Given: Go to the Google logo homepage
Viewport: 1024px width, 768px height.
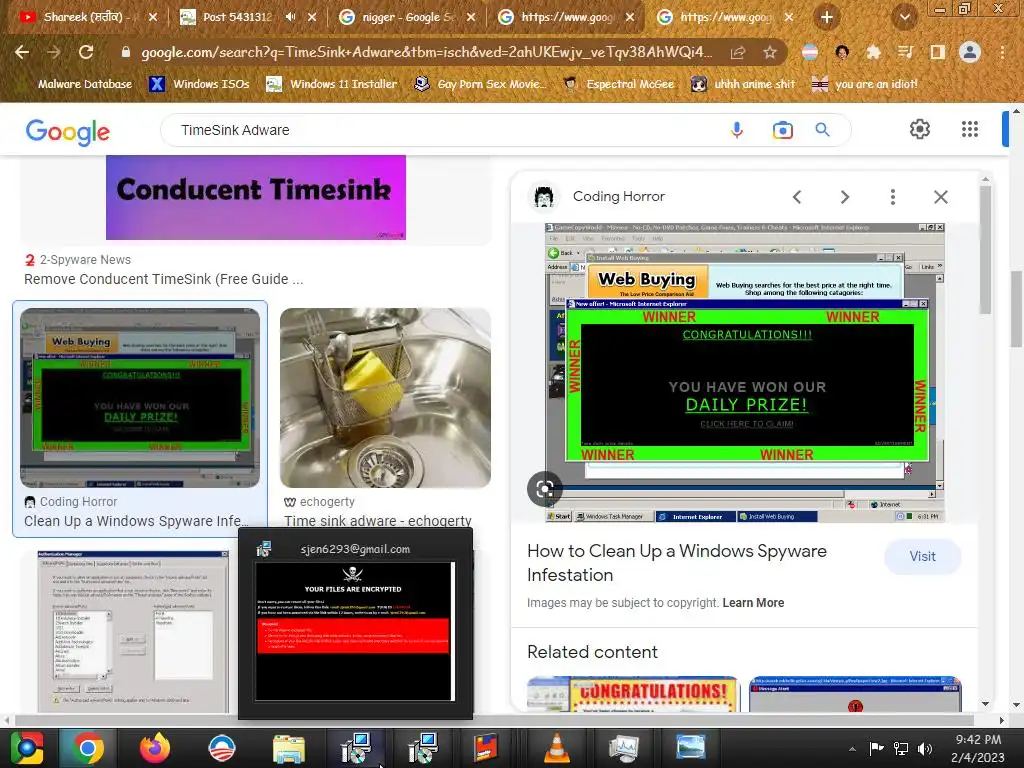Looking at the screenshot, I should [67, 131].
